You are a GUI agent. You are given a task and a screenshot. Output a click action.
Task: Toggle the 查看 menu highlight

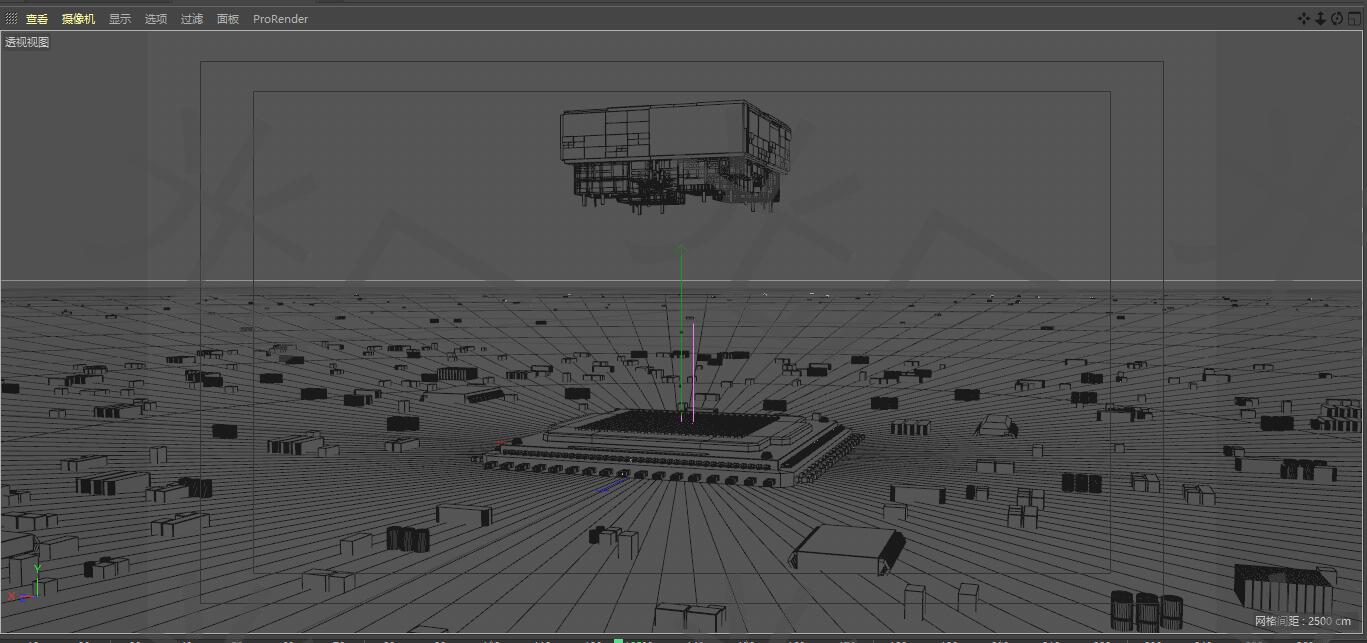(x=36, y=18)
